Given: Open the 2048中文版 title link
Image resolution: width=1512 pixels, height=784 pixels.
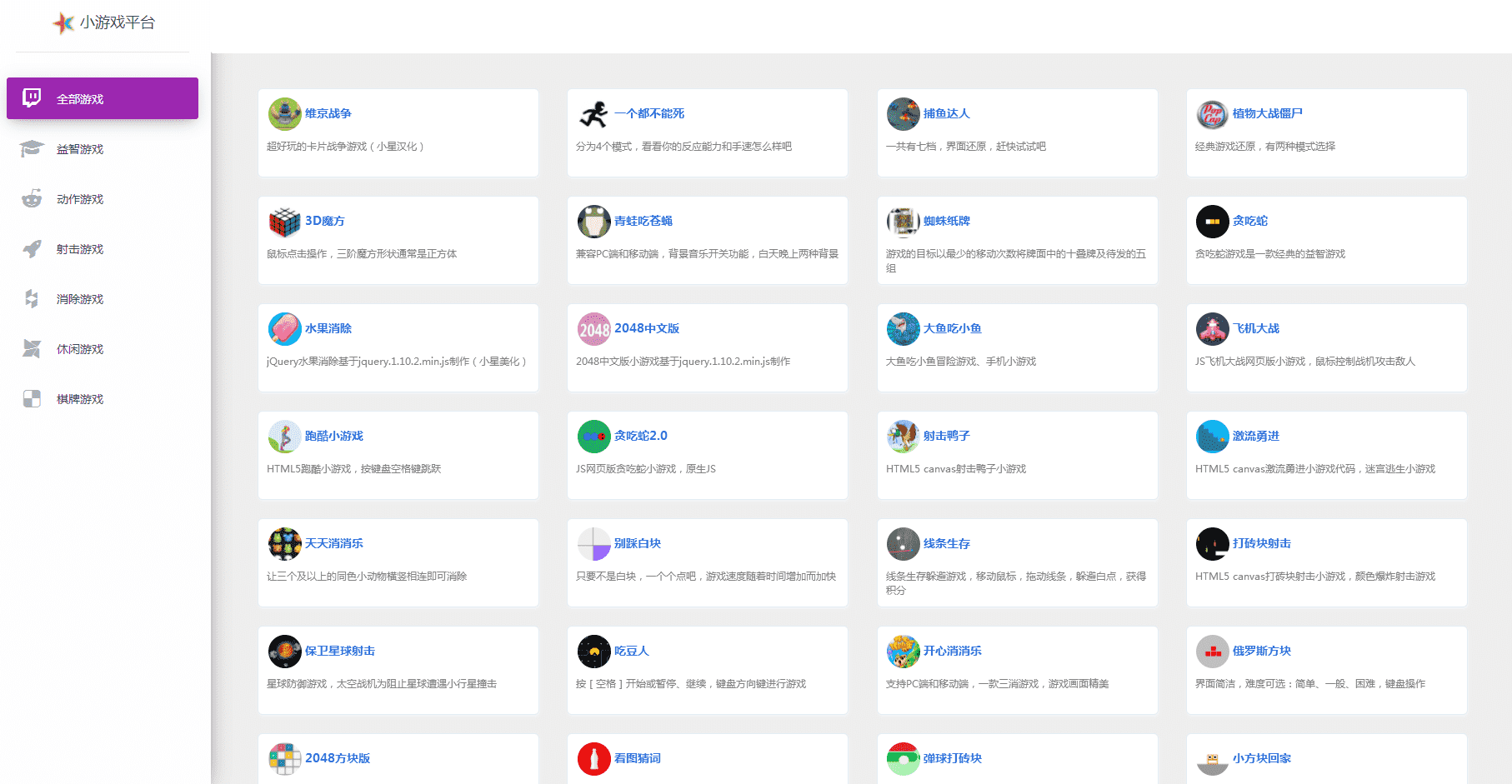Looking at the screenshot, I should (x=647, y=328).
